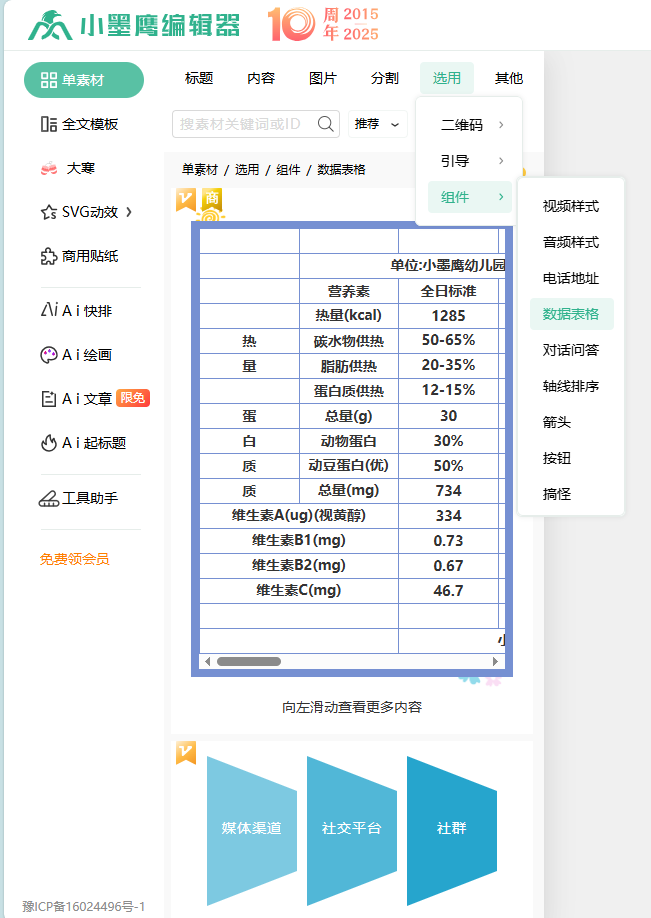Screen dimensions: 651x918
Task: Select the 其他 tab
Action: 509,78
